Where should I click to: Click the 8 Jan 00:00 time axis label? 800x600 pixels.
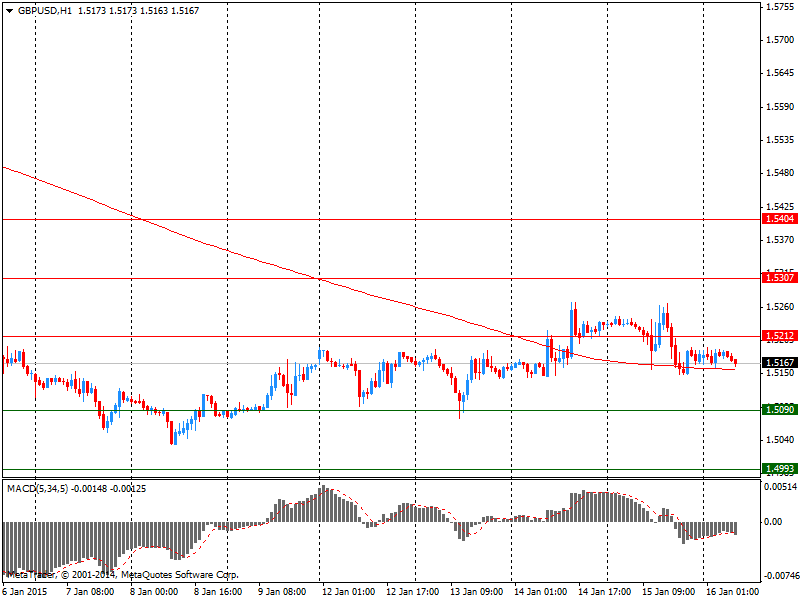[x=154, y=592]
